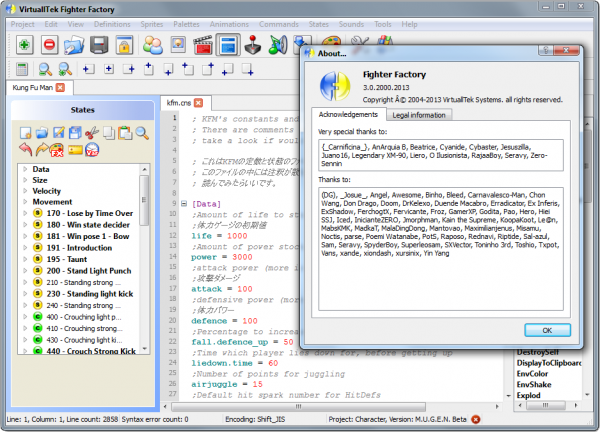Click the Explod controller in the list

[528, 395]
